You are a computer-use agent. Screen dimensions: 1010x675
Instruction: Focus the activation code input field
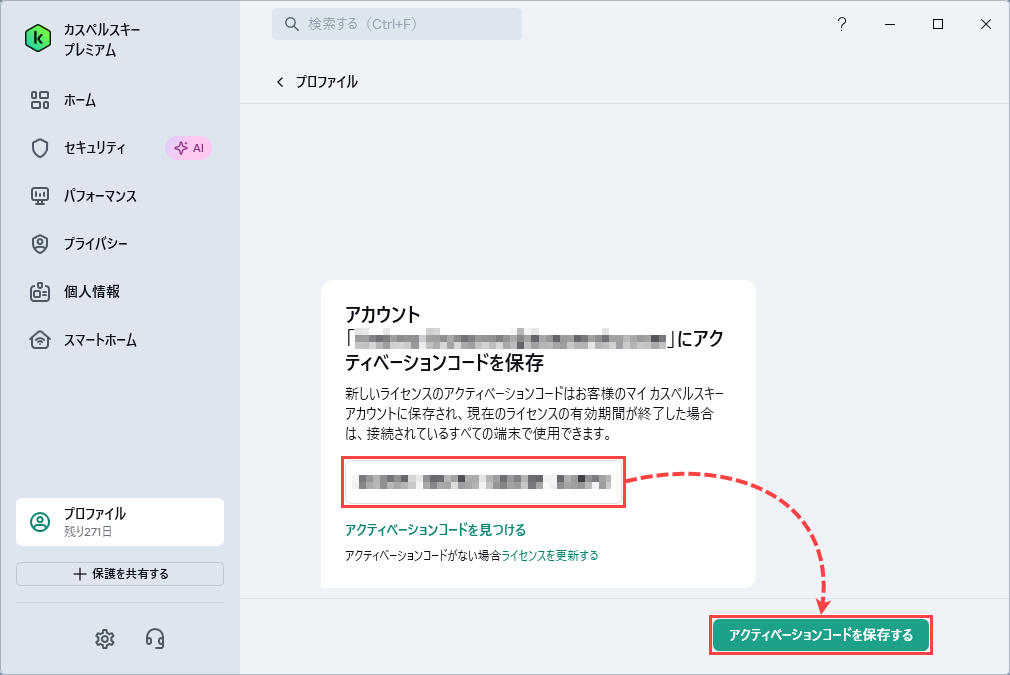point(484,482)
